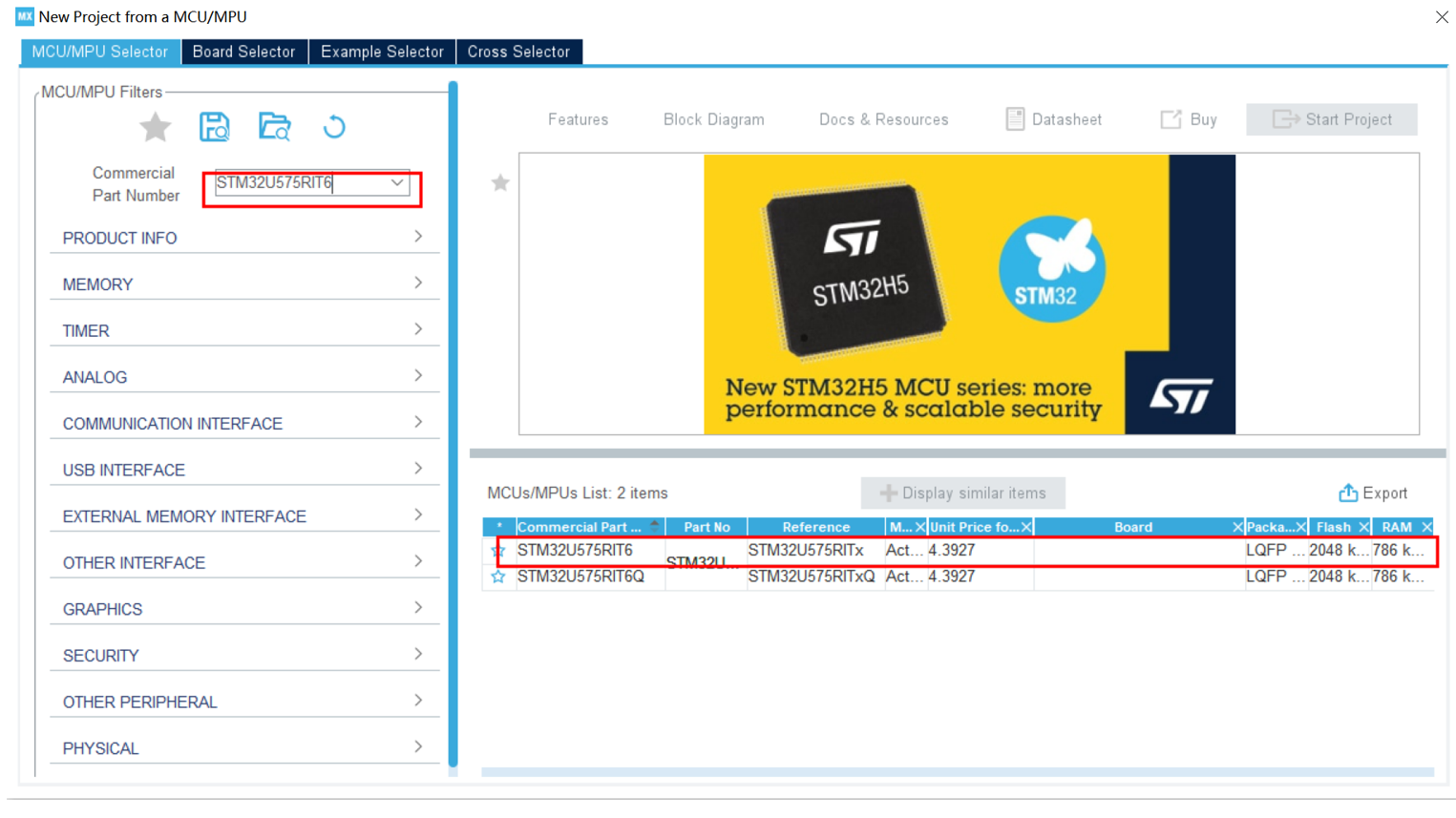The image size is (1456, 818).
Task: Switch to Example Selector tab
Action: (x=382, y=52)
